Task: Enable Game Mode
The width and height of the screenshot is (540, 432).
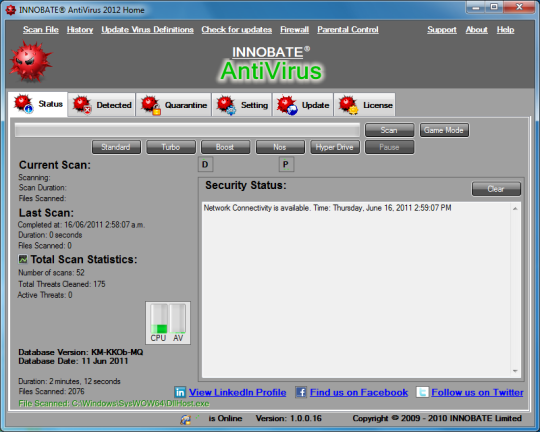Action: click(x=444, y=130)
